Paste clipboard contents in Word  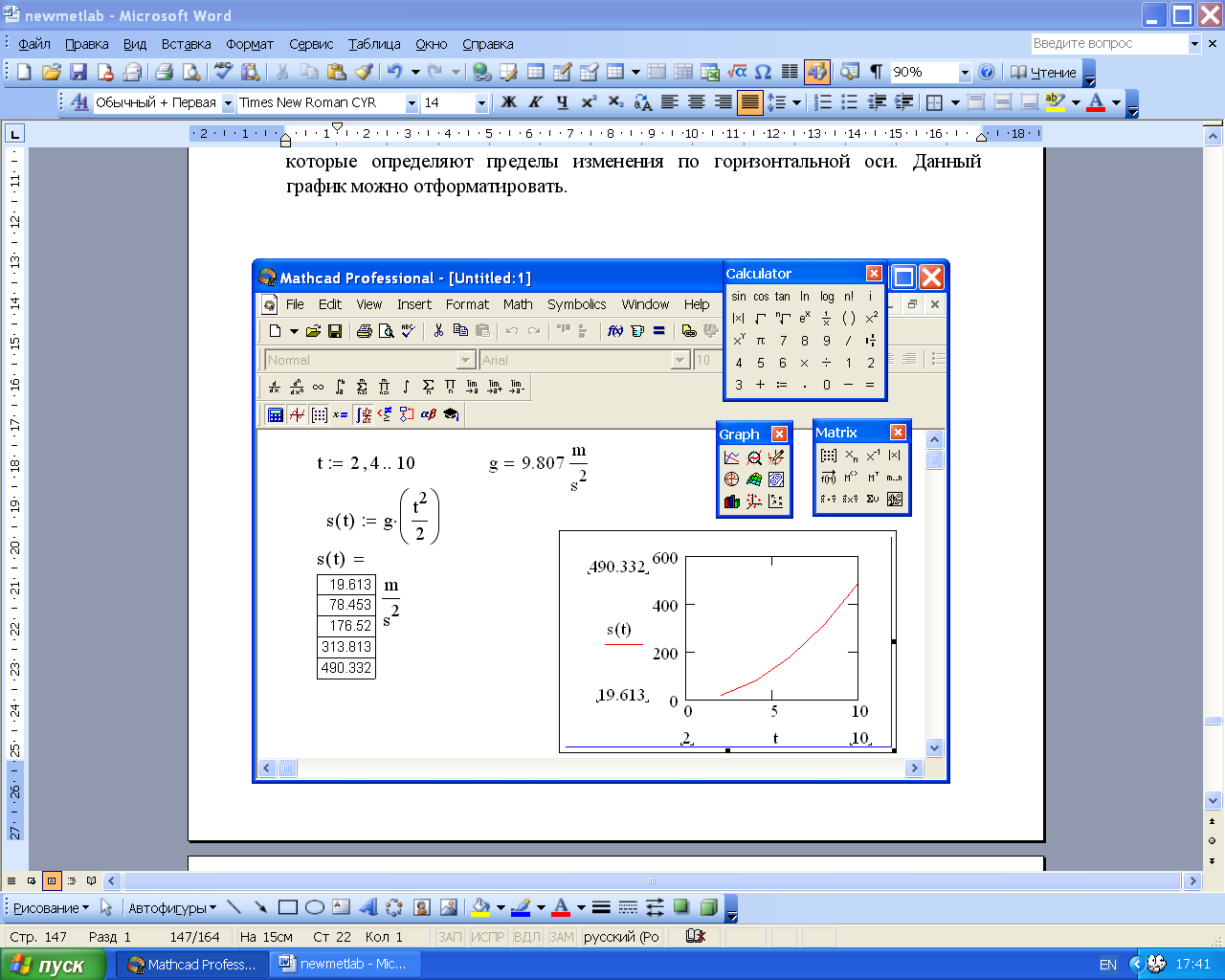(x=336, y=72)
